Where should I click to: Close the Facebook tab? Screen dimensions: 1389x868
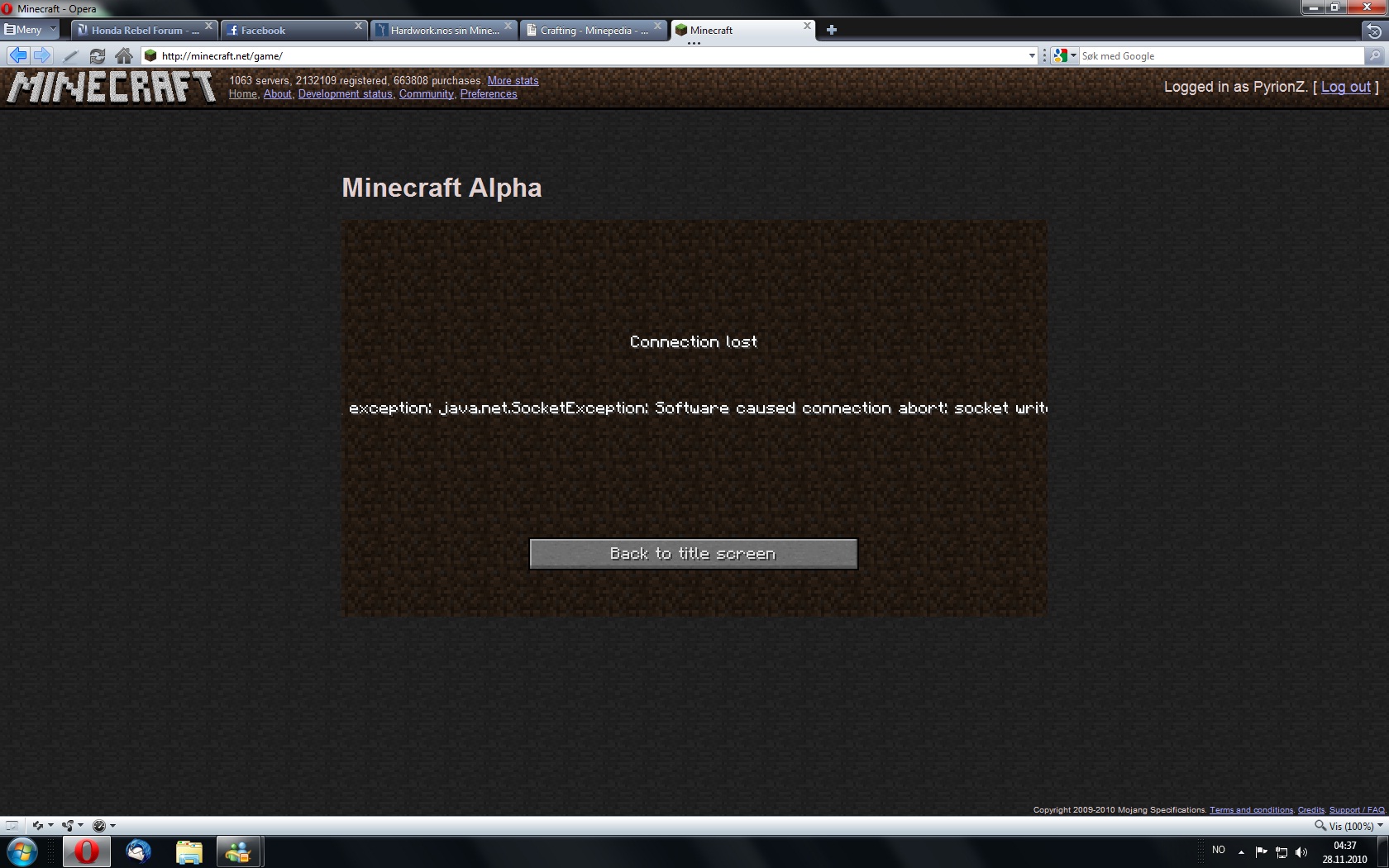pos(358,26)
